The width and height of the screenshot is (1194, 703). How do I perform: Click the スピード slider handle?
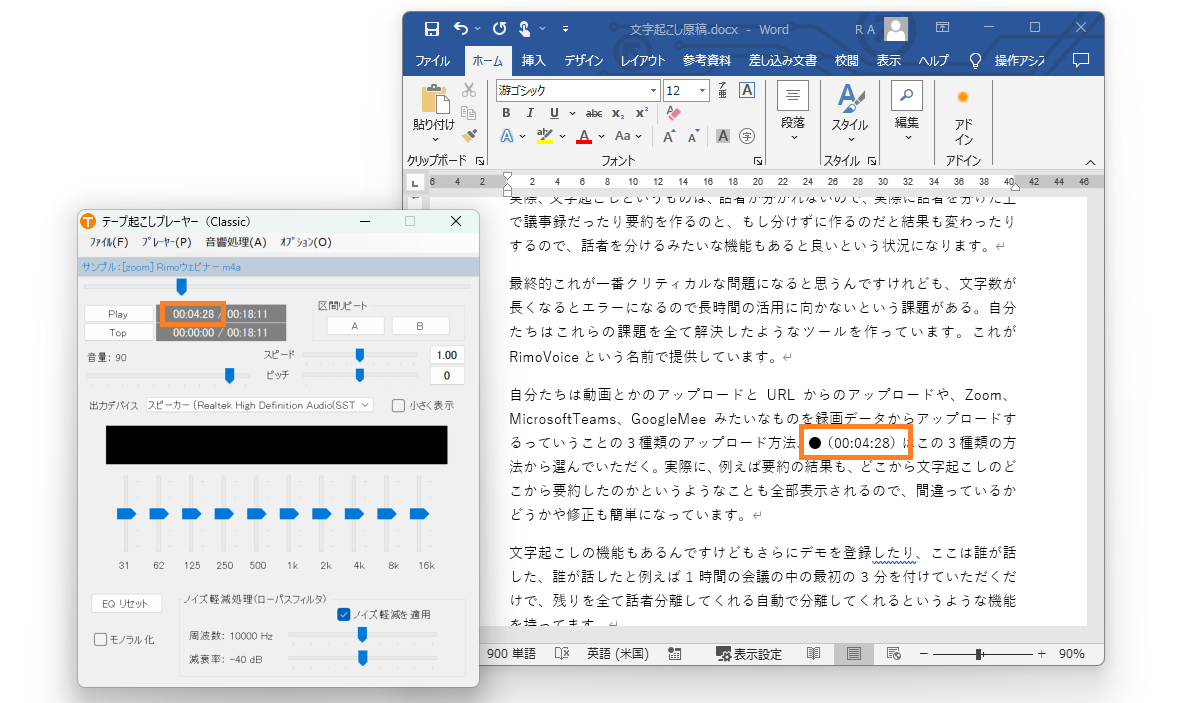[x=359, y=354]
